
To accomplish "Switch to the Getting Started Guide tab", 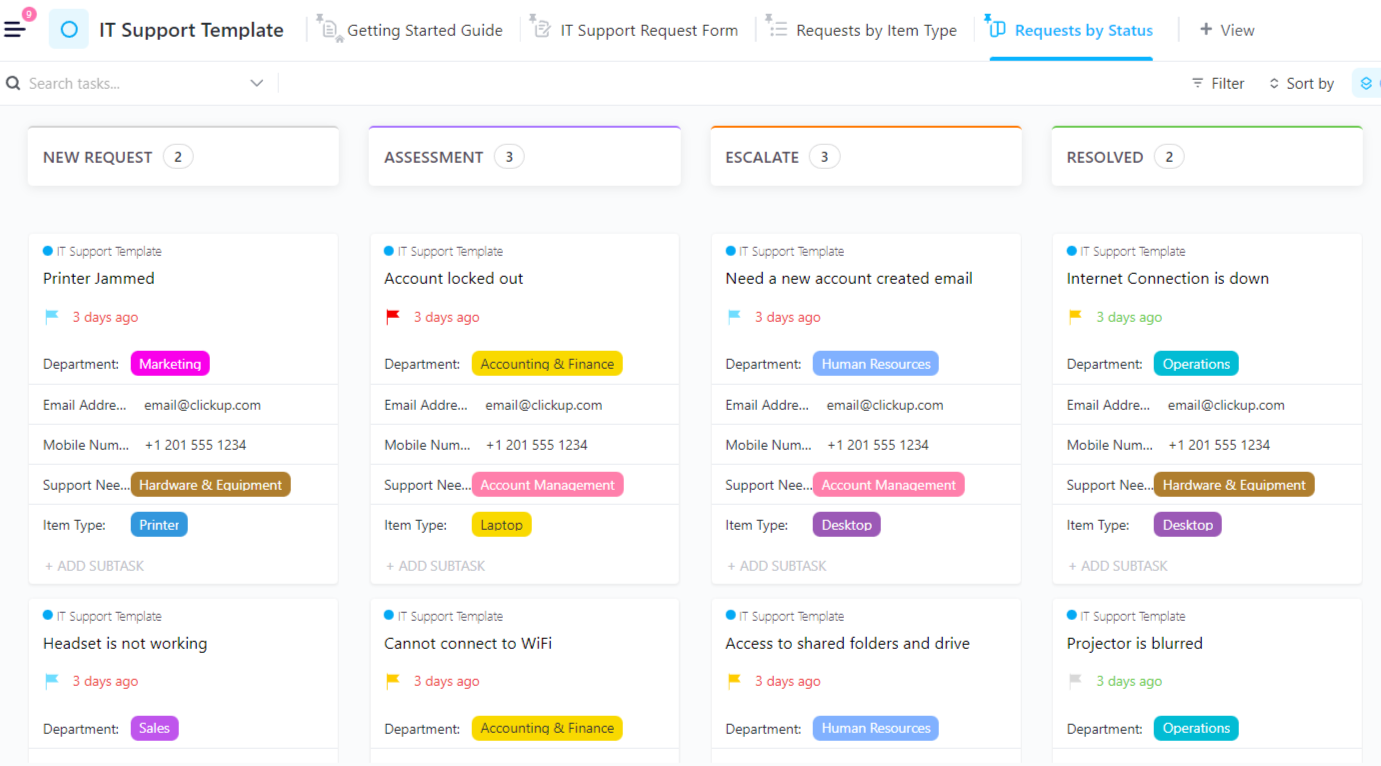I will click(x=424, y=29).
